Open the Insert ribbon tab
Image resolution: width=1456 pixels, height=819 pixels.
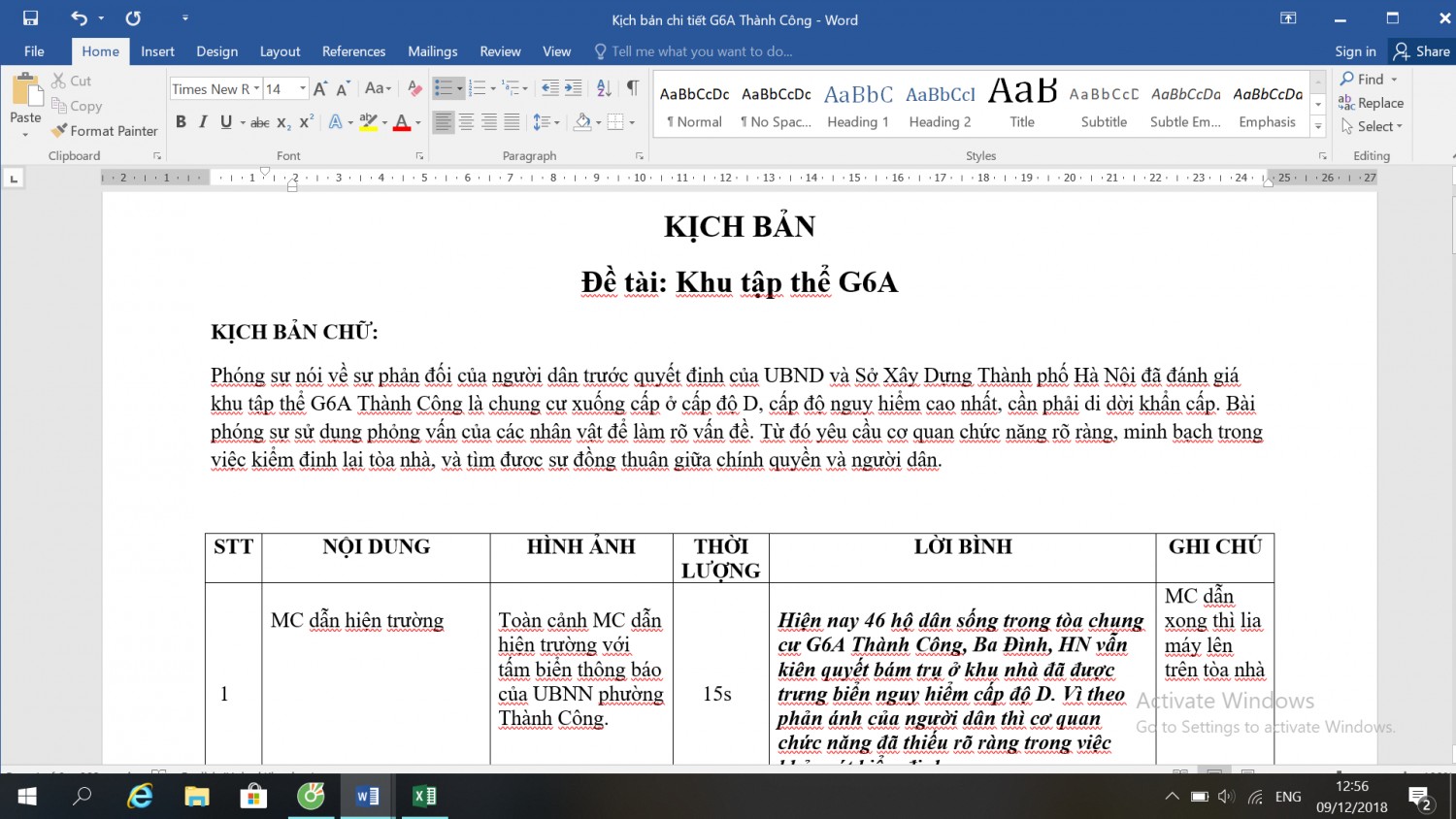tap(157, 51)
